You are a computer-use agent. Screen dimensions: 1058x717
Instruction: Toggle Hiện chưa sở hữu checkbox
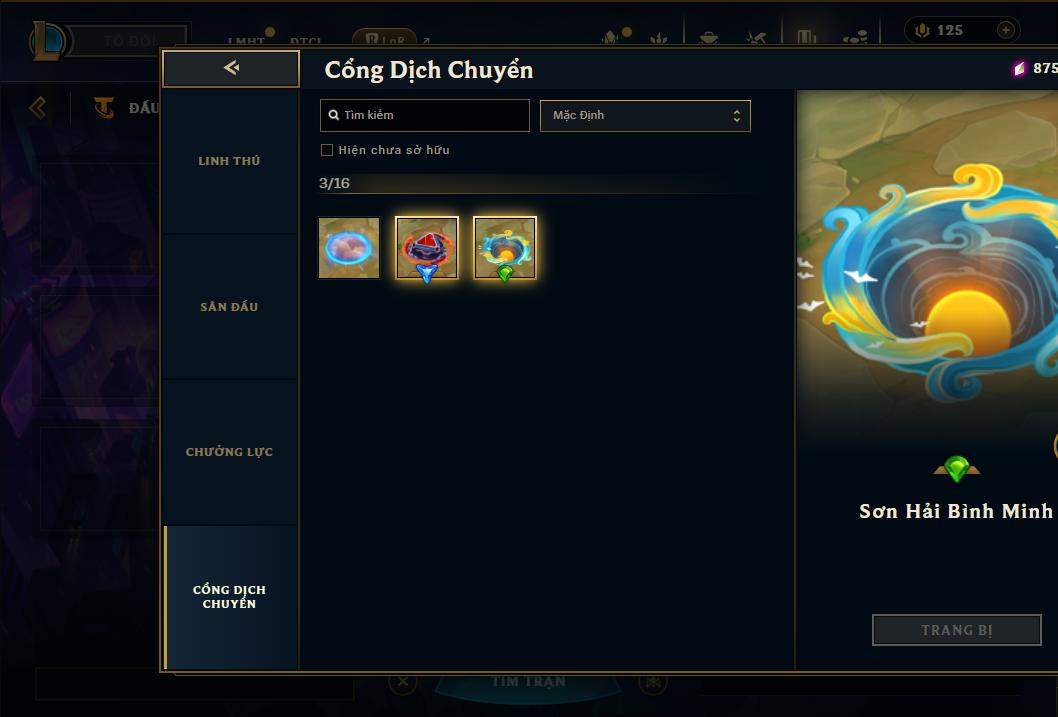(327, 150)
